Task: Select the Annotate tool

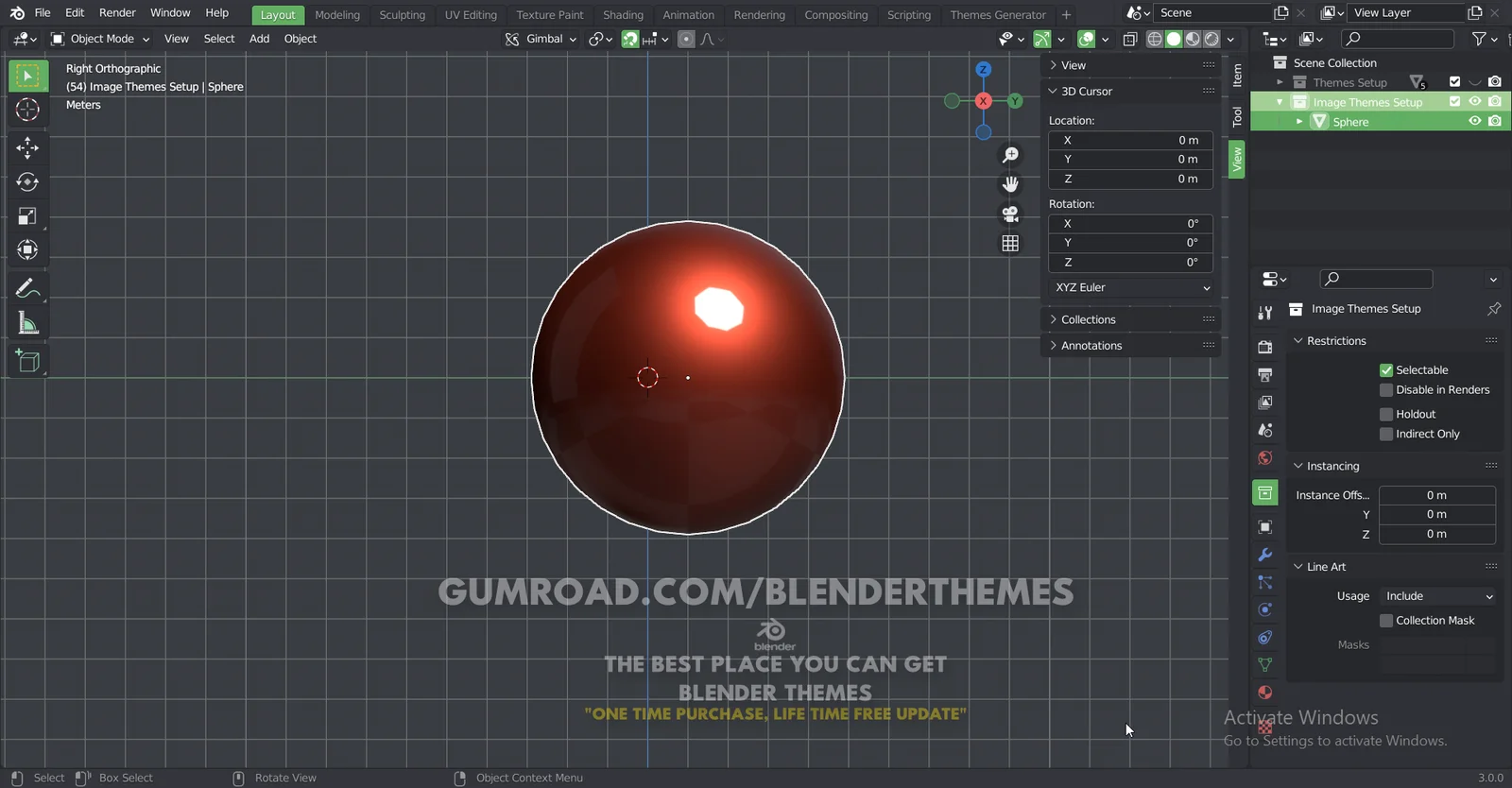Action: (27, 288)
